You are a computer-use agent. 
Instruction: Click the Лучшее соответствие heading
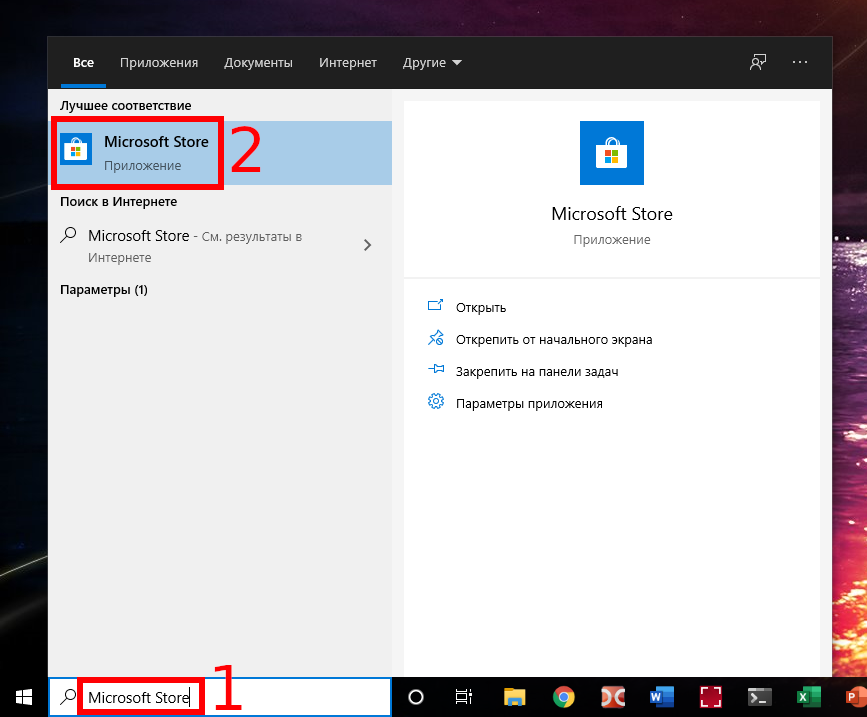tap(126, 106)
